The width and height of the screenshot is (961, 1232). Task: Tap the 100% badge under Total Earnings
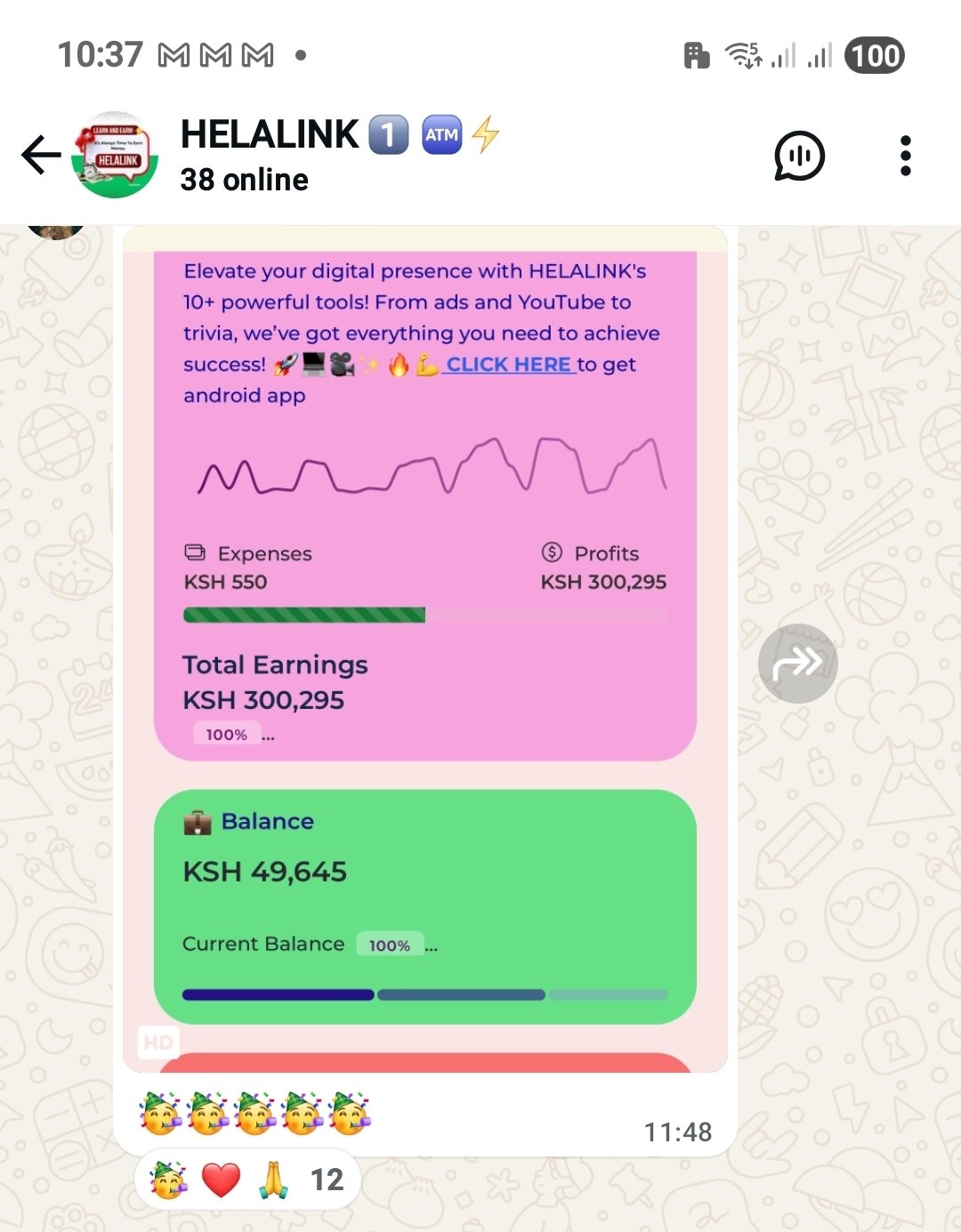(227, 735)
